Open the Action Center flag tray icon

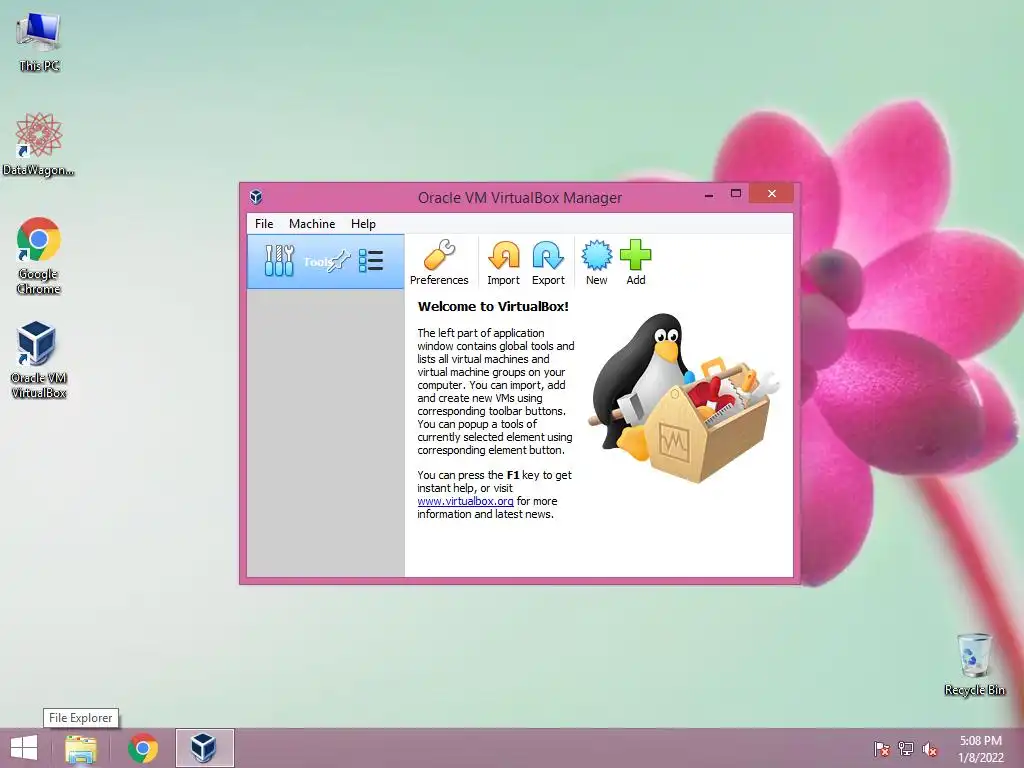pos(882,749)
